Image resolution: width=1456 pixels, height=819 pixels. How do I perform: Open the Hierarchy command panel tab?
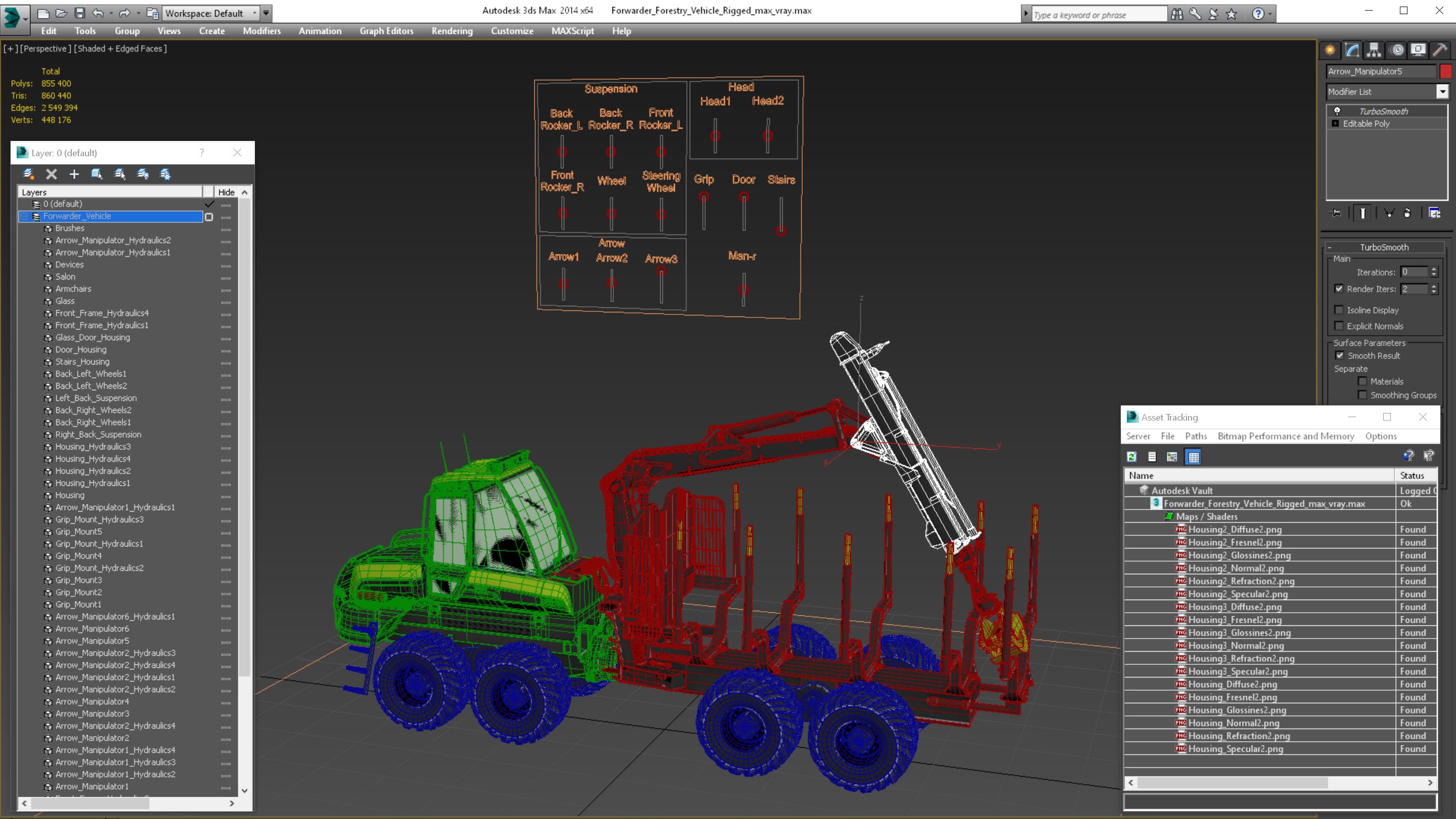tap(1374, 51)
